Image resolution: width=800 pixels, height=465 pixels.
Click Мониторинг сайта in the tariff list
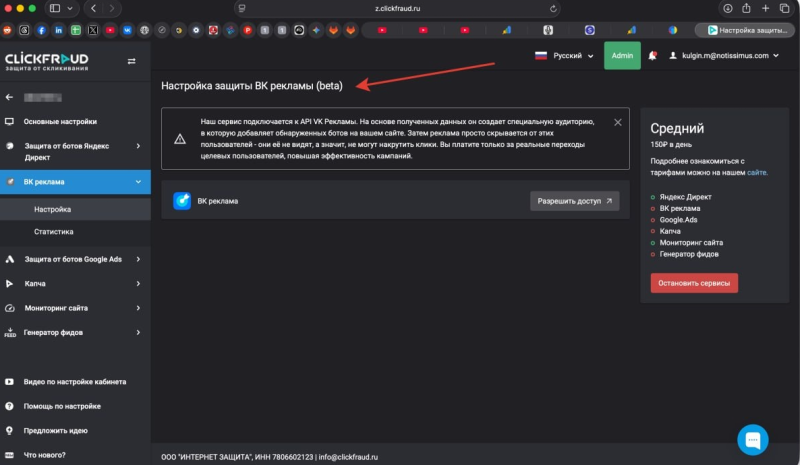(x=691, y=243)
